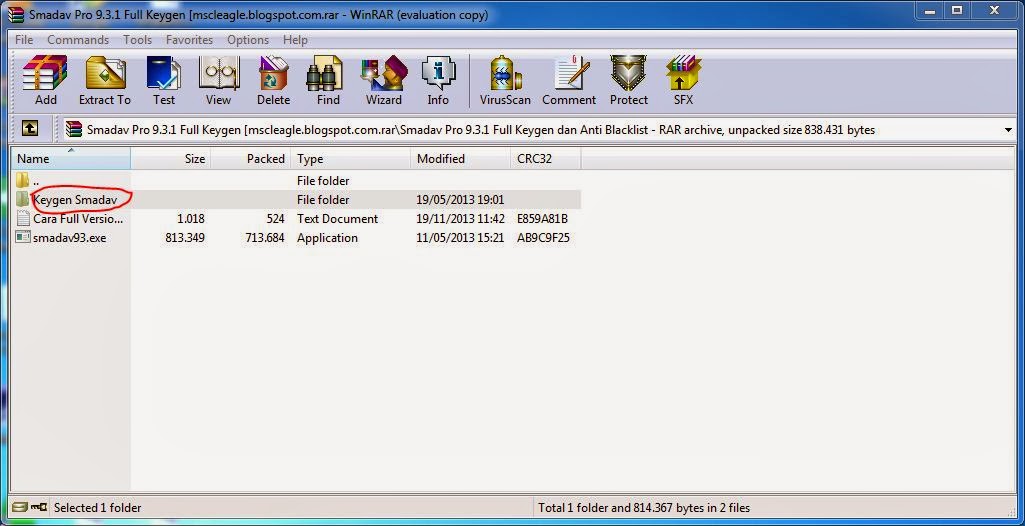This screenshot has height=526, width=1025.
Task: Select the parent '..' folder icon
Action: [x=23, y=180]
